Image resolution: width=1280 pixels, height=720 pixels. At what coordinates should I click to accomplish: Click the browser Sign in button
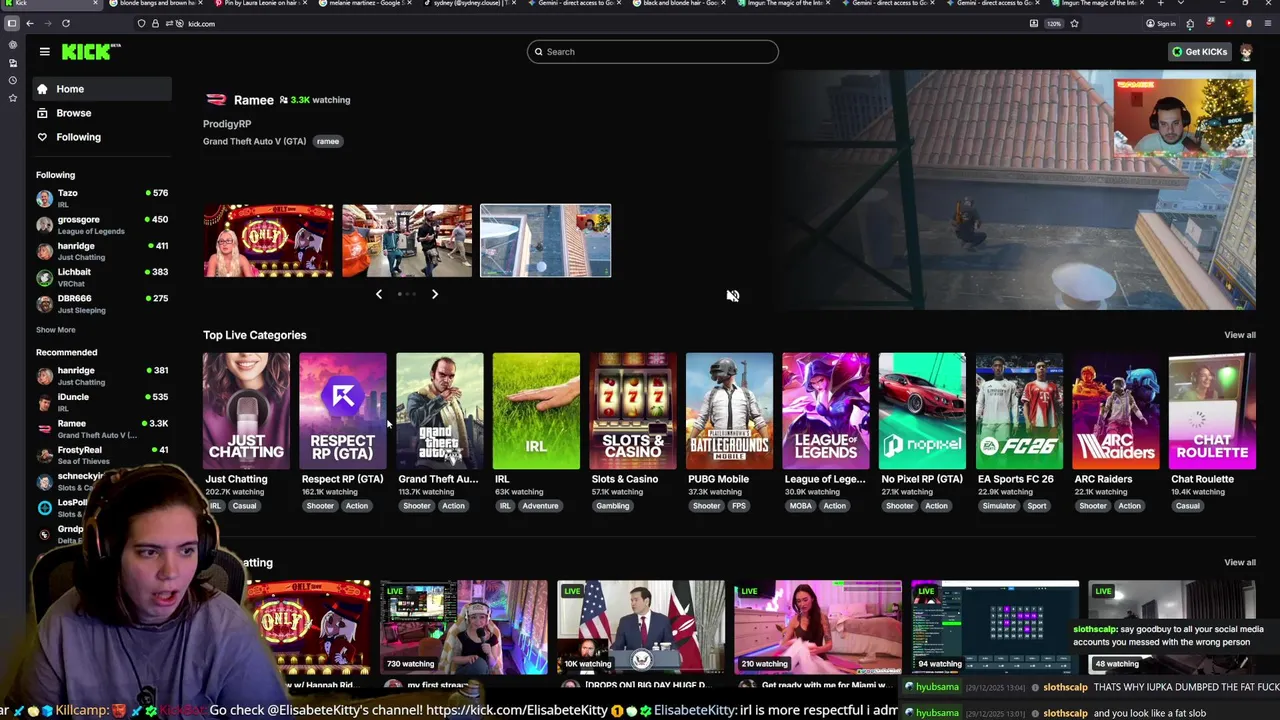1160,23
